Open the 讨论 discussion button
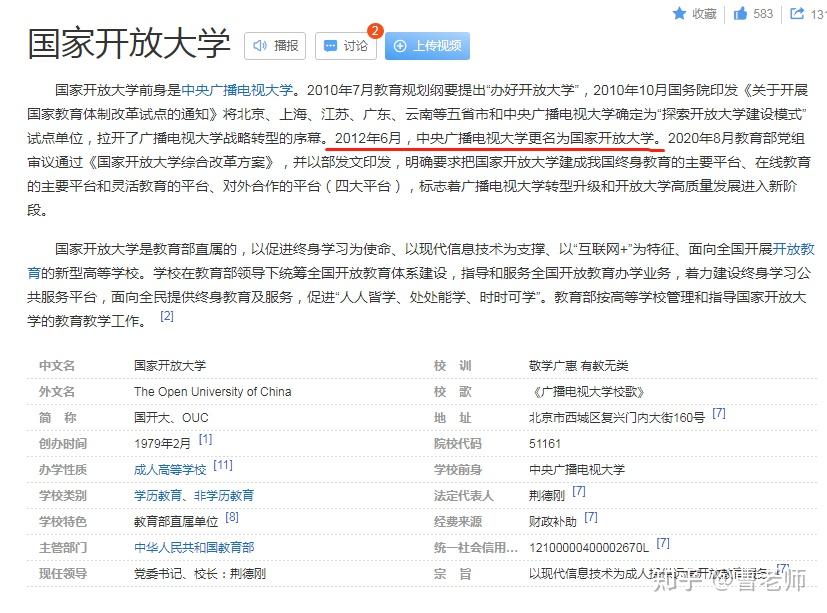This screenshot has width=827, height=613. point(345,46)
